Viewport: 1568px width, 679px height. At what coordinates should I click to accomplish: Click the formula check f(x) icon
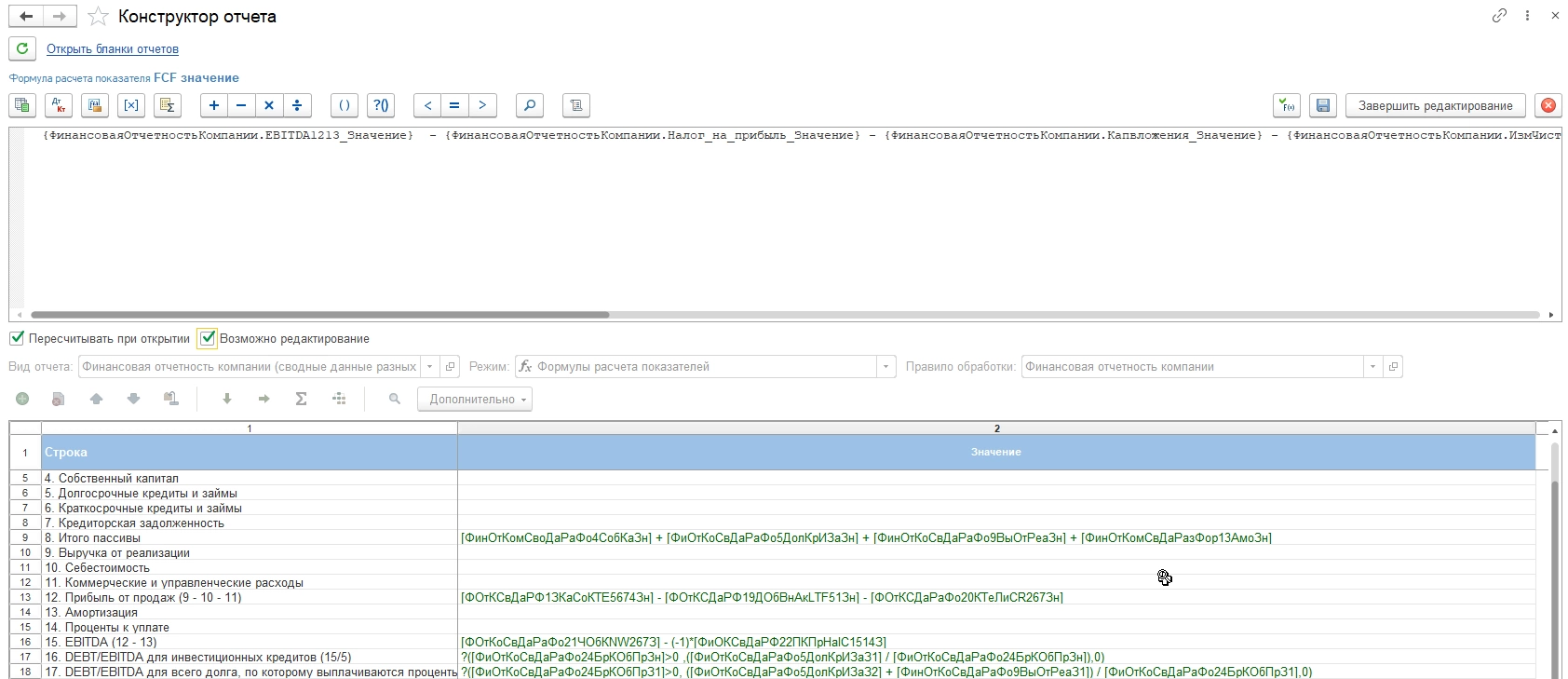[x=1287, y=105]
